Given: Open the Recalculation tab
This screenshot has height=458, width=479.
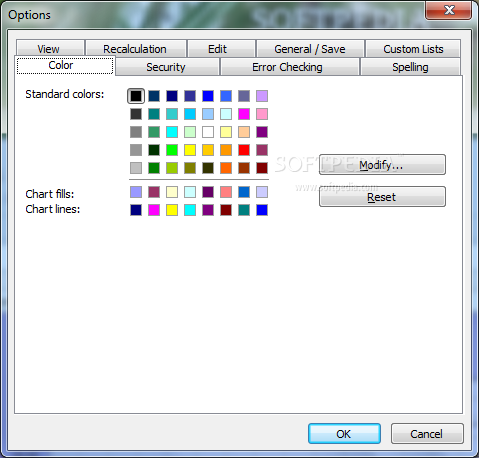Looking at the screenshot, I should 136,49.
